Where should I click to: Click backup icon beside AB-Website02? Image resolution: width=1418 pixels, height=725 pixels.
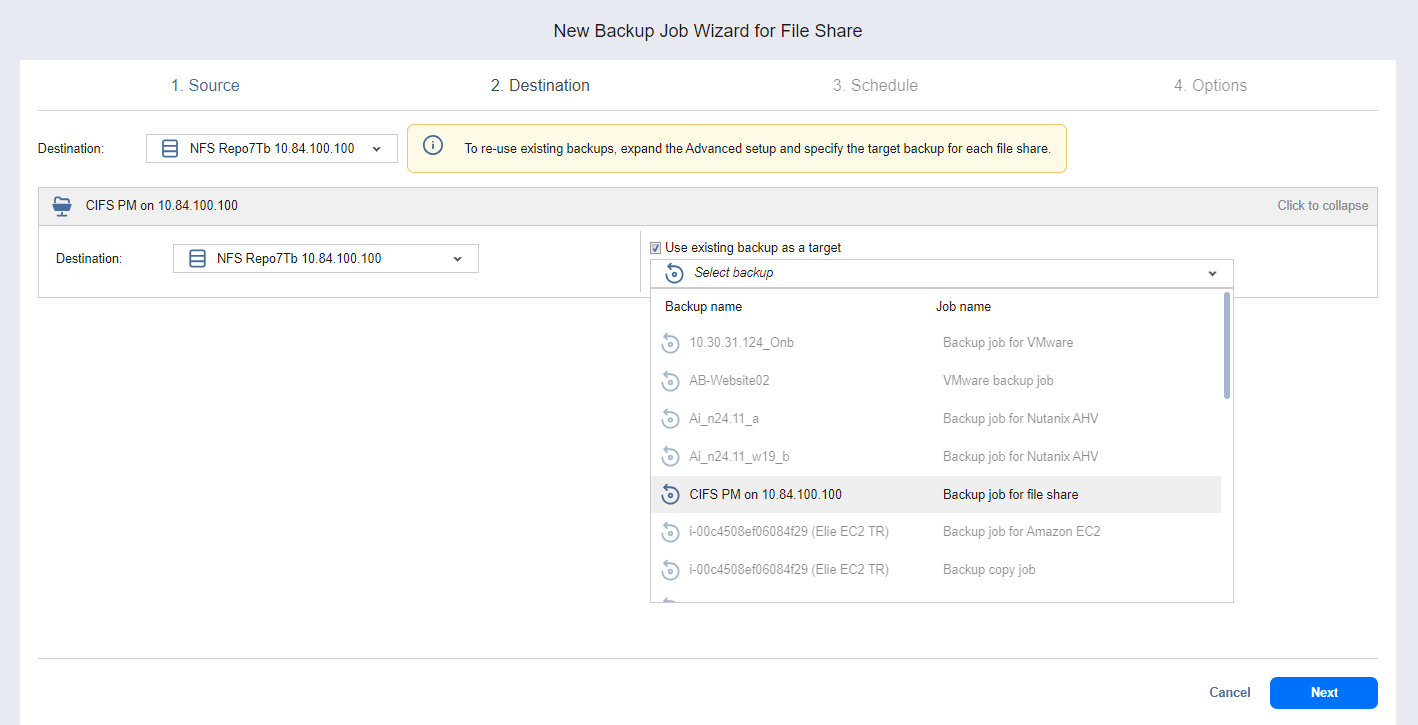pos(671,381)
